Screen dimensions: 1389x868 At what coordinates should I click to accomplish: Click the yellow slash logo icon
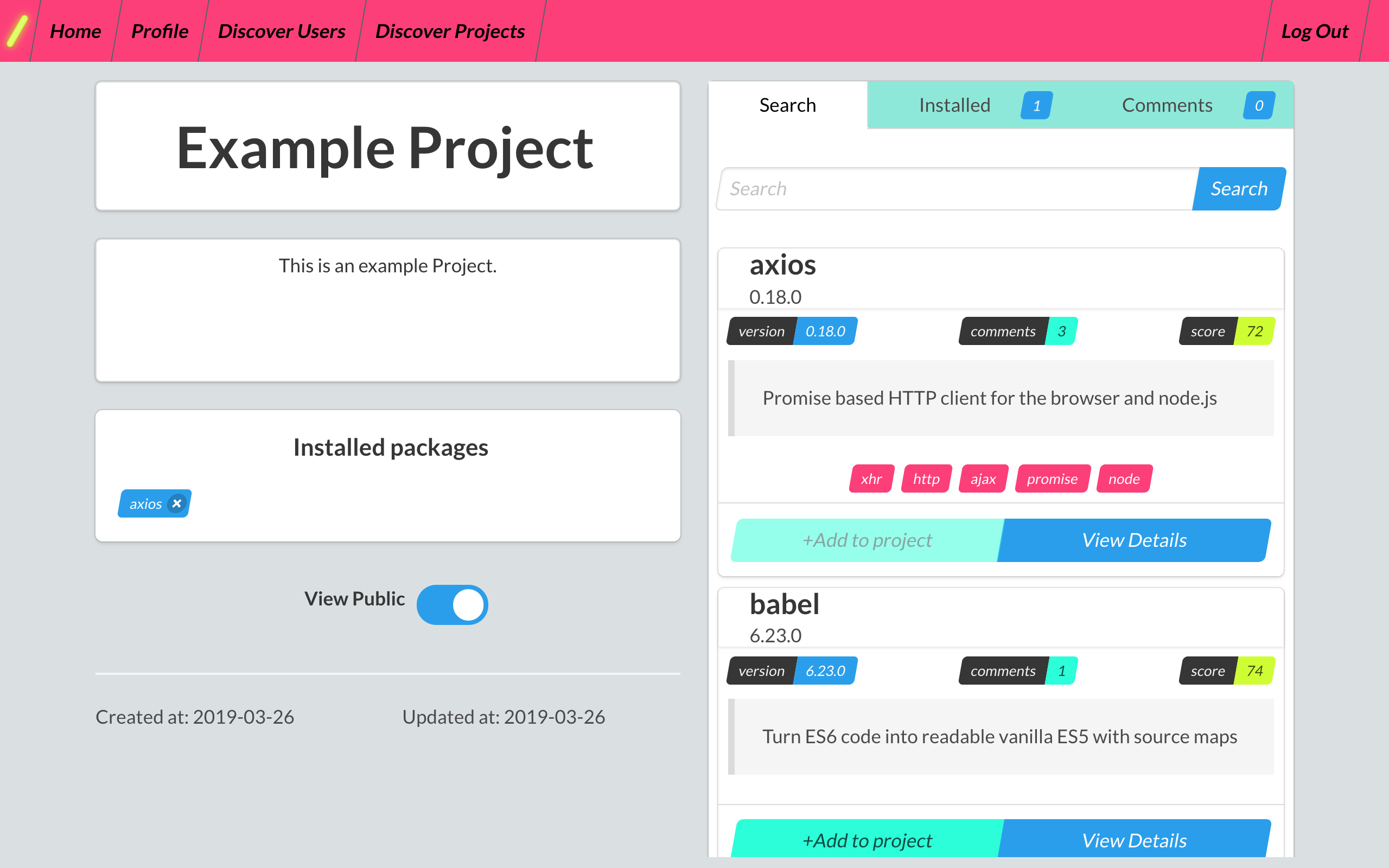tap(17, 31)
